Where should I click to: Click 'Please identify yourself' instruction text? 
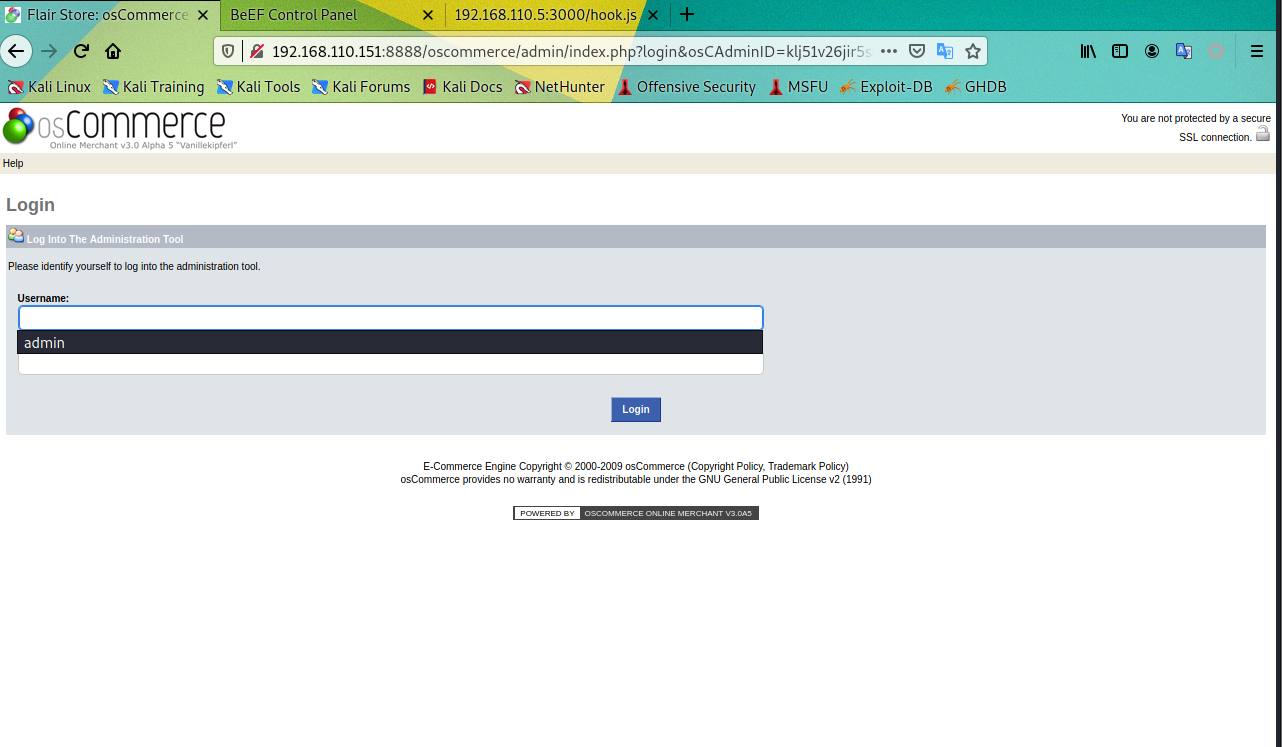point(134,267)
